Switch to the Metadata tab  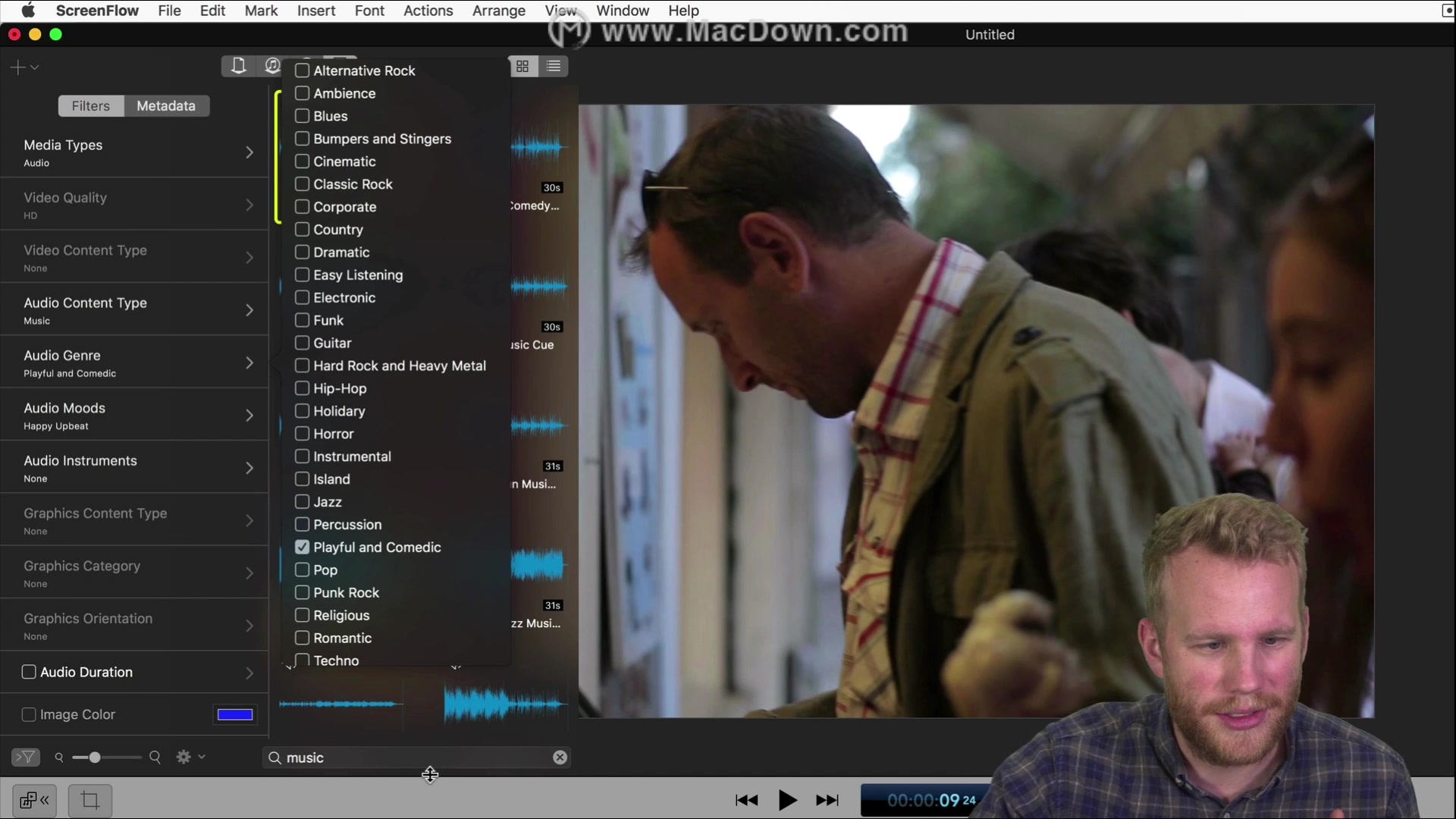[166, 106]
